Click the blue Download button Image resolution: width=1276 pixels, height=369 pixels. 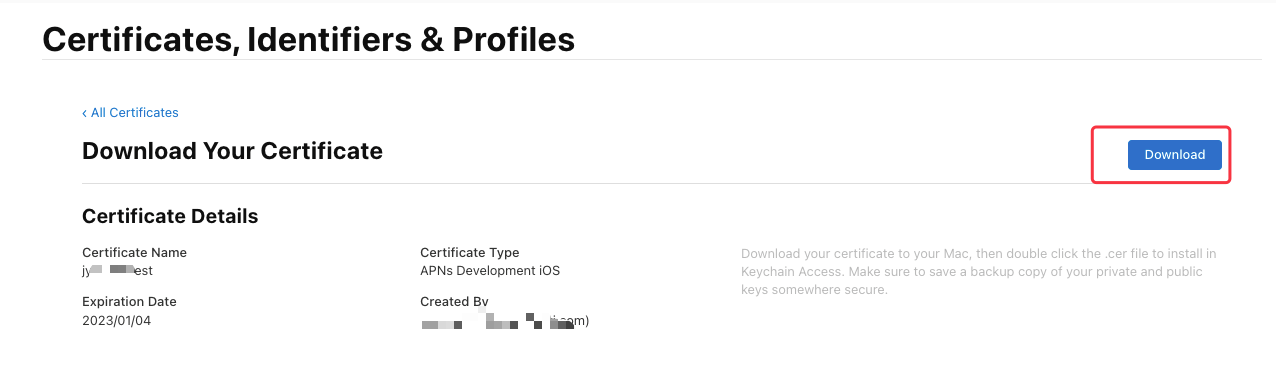coord(1174,155)
